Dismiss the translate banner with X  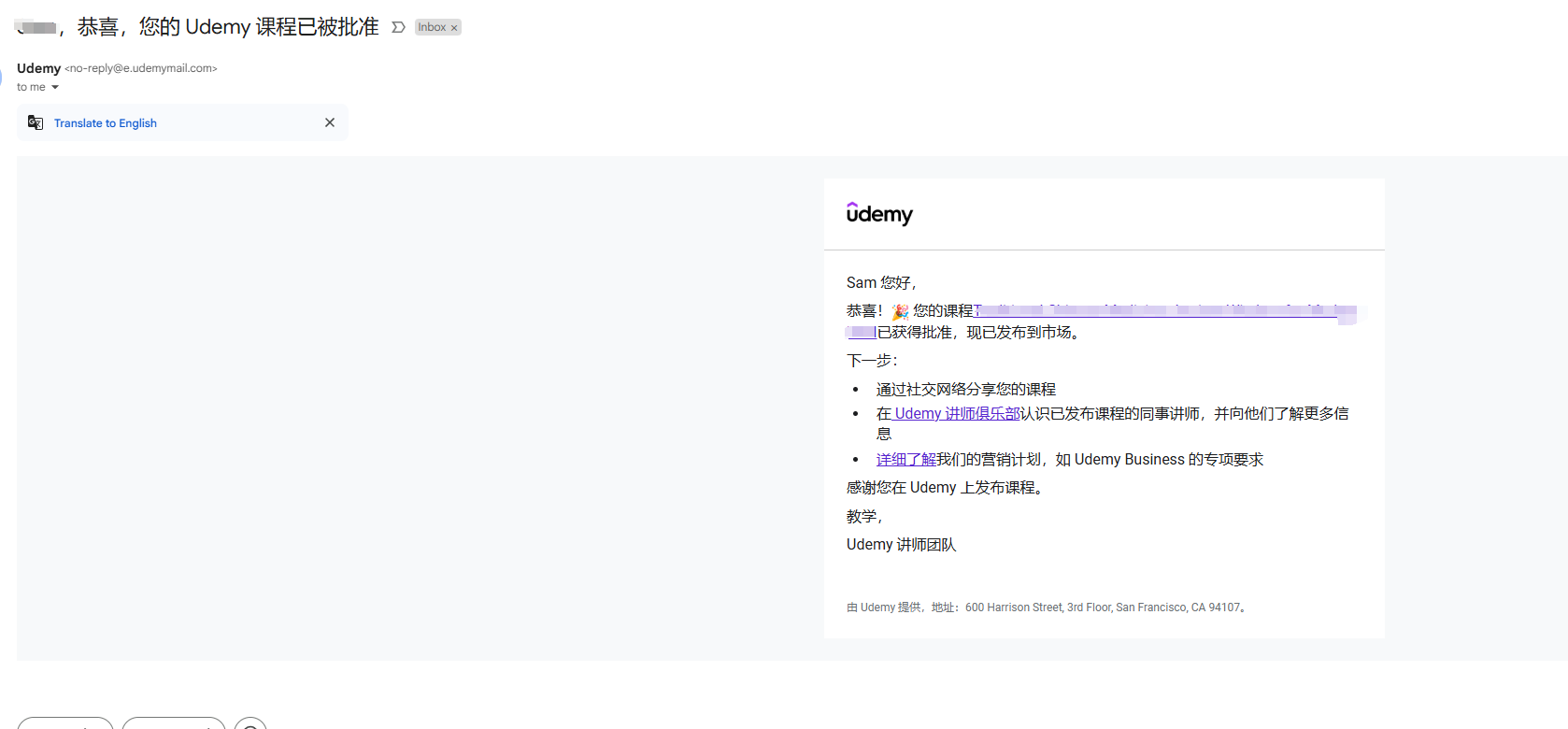[x=330, y=122]
